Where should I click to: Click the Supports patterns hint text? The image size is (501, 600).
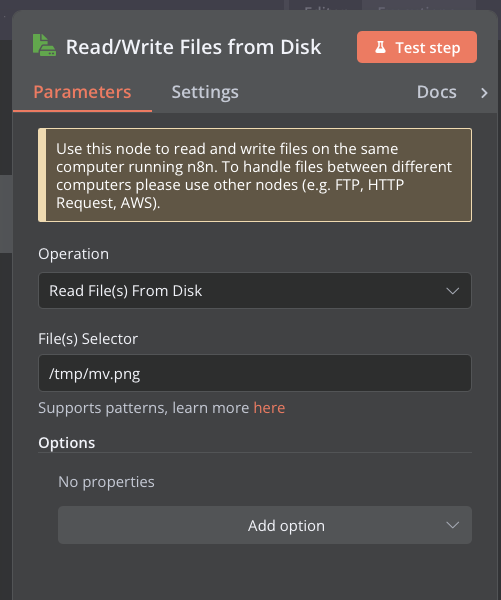point(144,408)
